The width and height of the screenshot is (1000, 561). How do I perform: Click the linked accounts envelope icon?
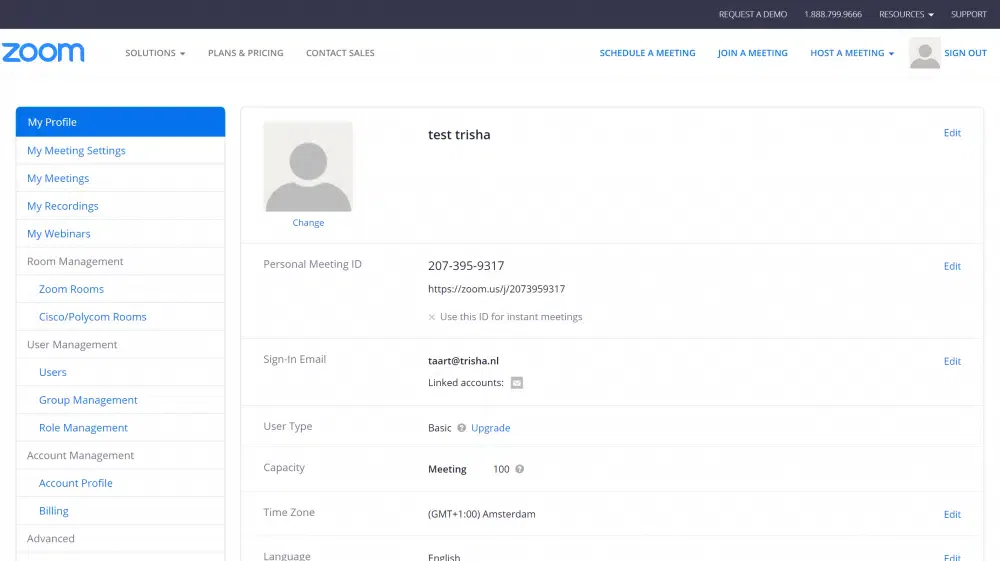coord(517,383)
